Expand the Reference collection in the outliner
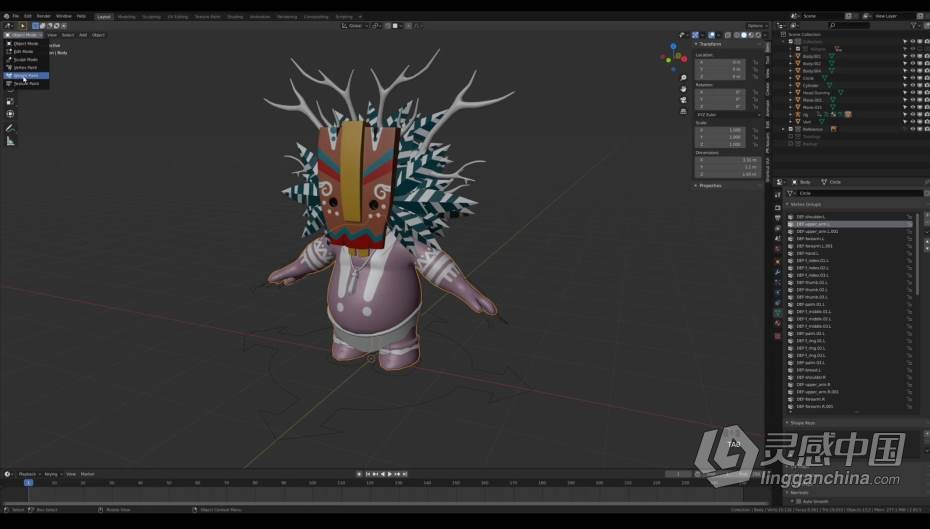 point(783,129)
